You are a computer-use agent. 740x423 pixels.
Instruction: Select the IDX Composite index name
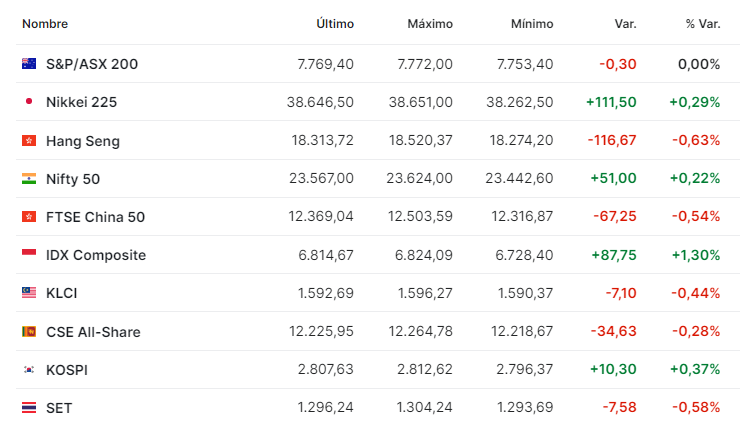[96, 255]
